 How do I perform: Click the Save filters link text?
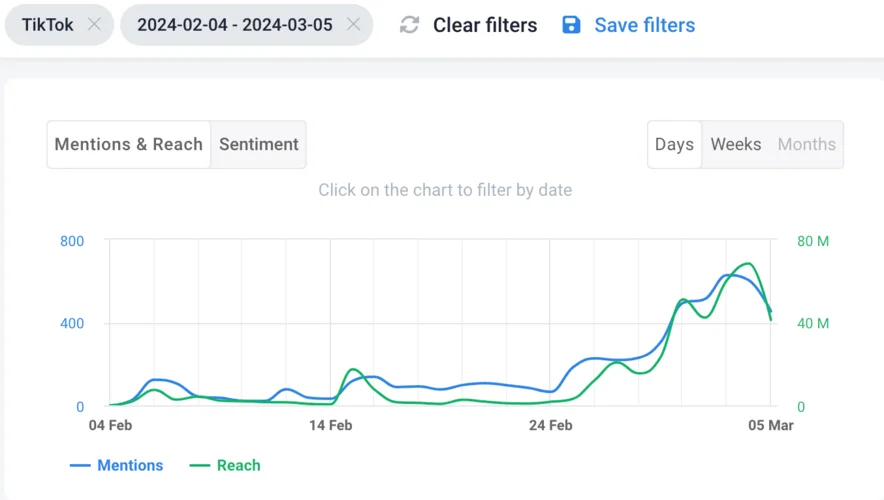click(x=644, y=25)
